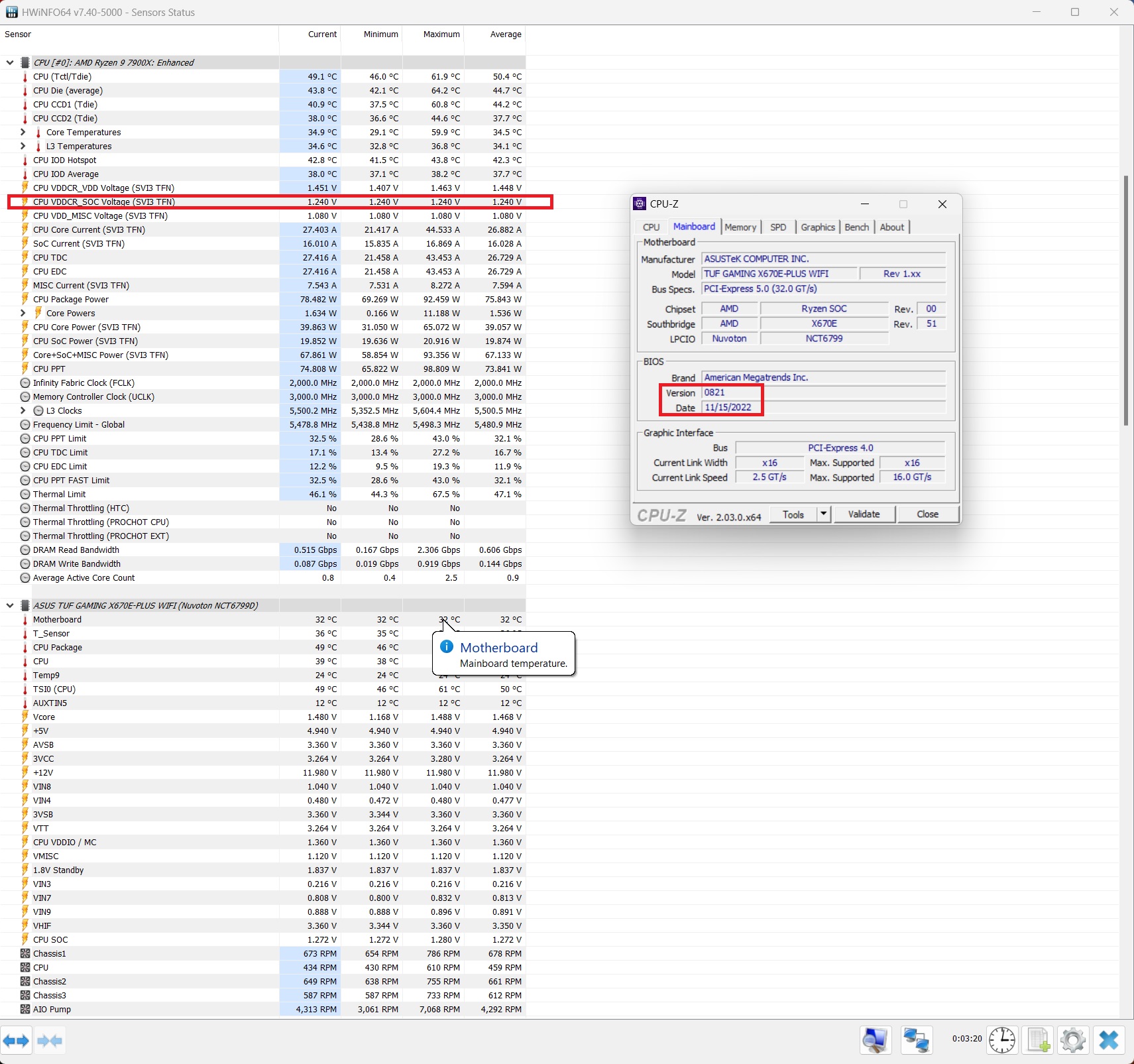Image resolution: width=1134 pixels, height=1064 pixels.
Task: Select the Mainboard tab in CPU-Z
Action: (694, 226)
